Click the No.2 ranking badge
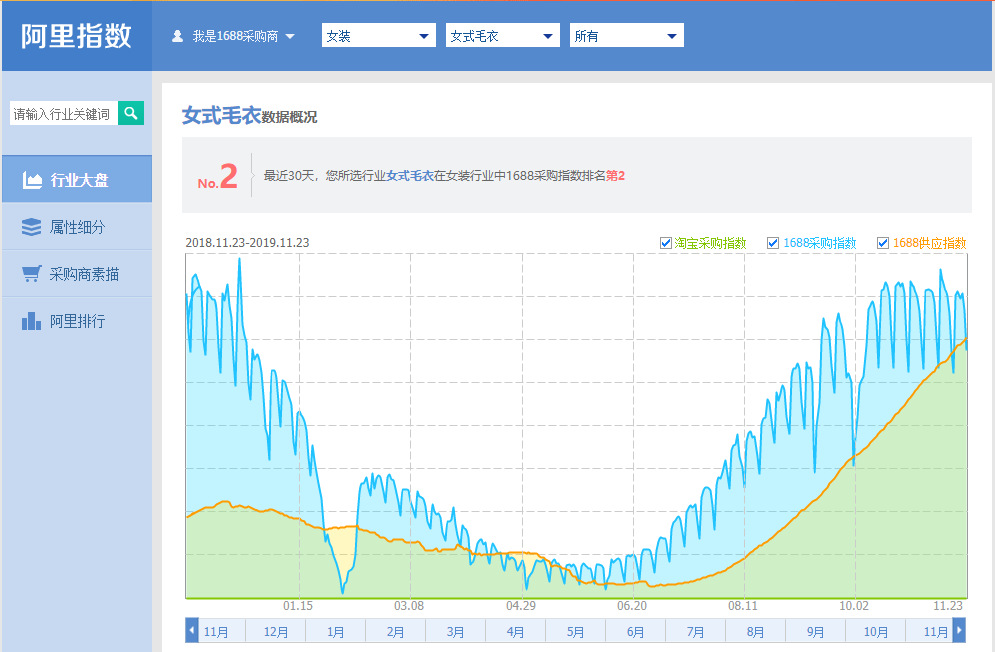995x652 pixels. tap(217, 176)
